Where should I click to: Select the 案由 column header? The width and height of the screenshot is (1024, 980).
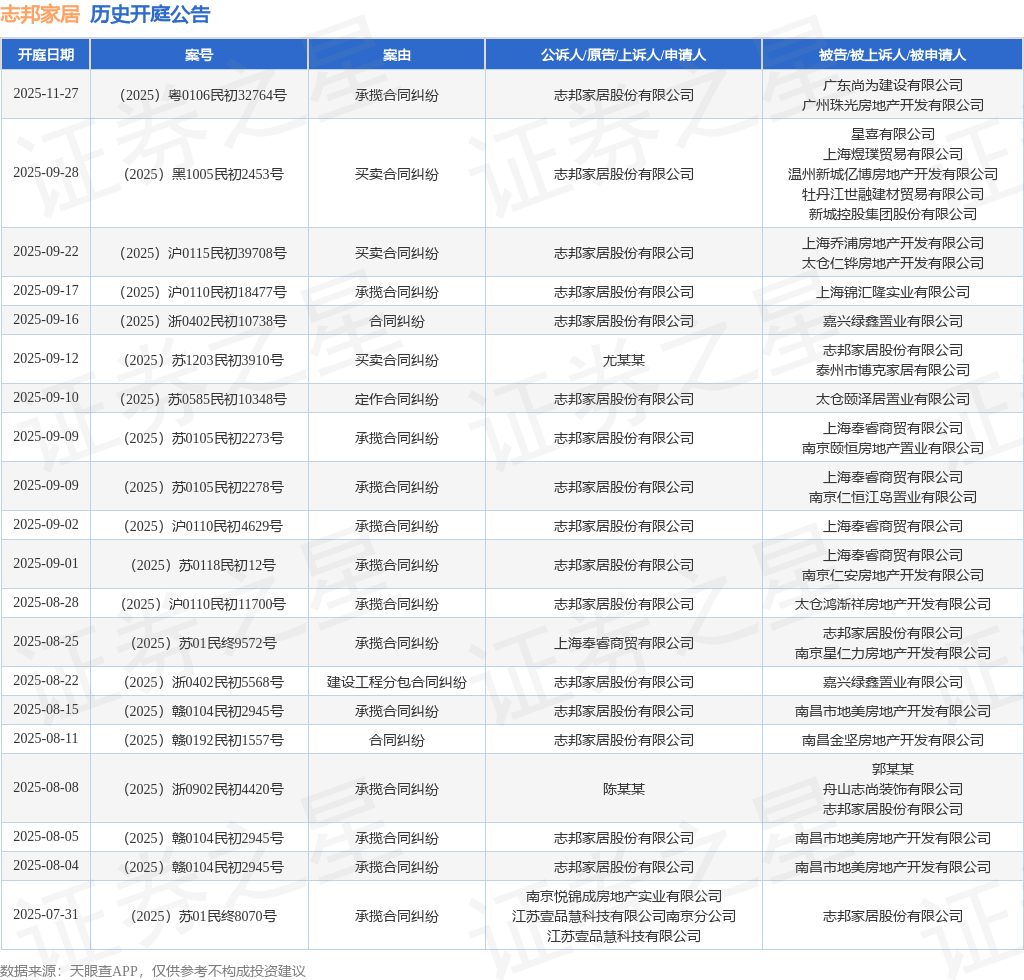click(396, 55)
